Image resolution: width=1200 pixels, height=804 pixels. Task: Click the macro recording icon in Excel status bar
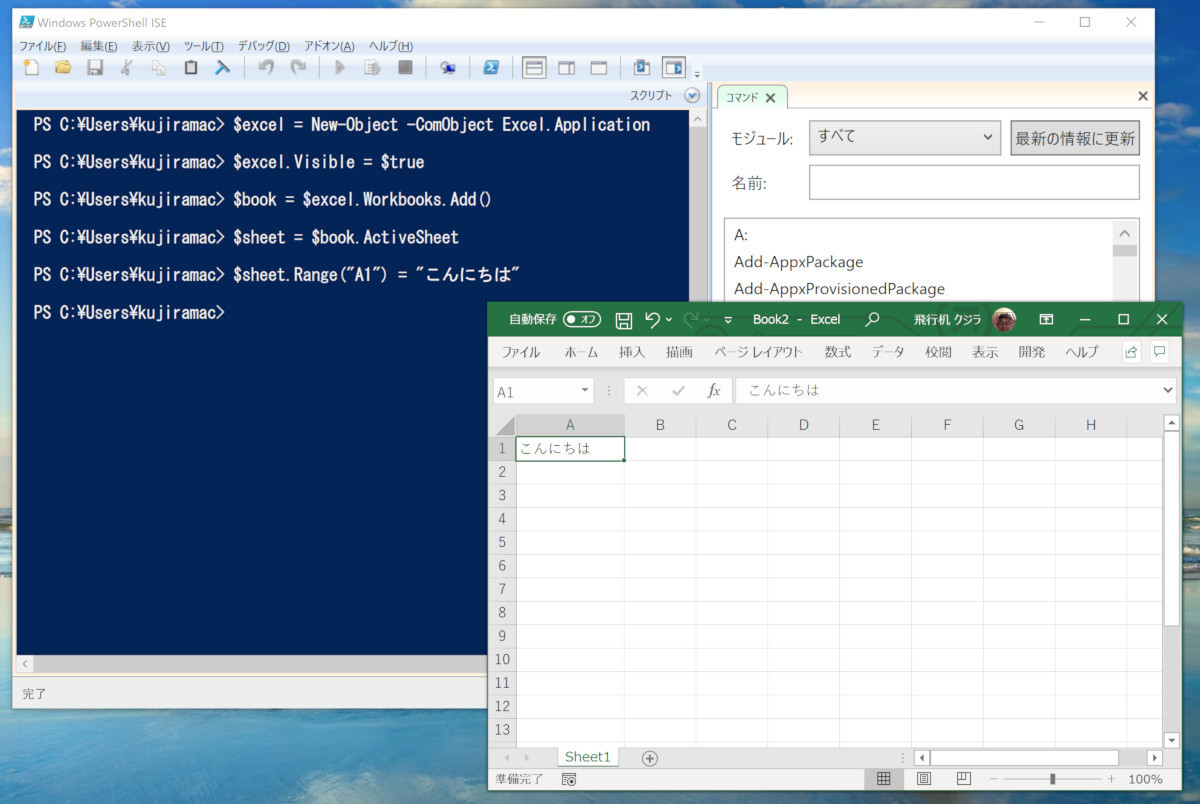click(x=569, y=779)
